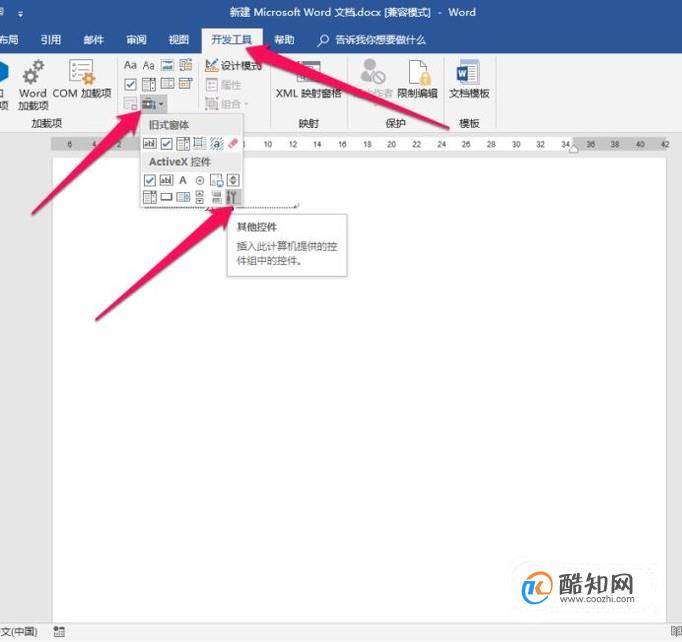Open More Controls wrench icon
The width and height of the screenshot is (682, 642).
[x=233, y=197]
